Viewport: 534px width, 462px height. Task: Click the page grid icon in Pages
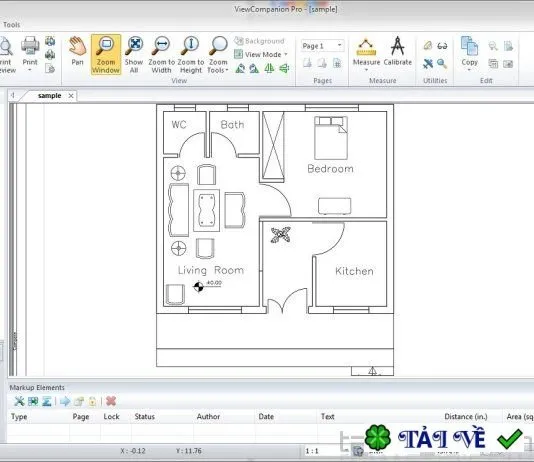coord(337,63)
